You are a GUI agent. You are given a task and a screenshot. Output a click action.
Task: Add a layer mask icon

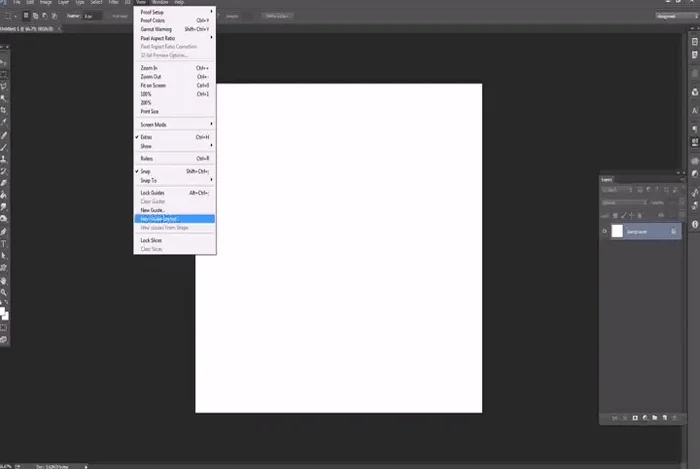pyautogui.click(x=635, y=418)
